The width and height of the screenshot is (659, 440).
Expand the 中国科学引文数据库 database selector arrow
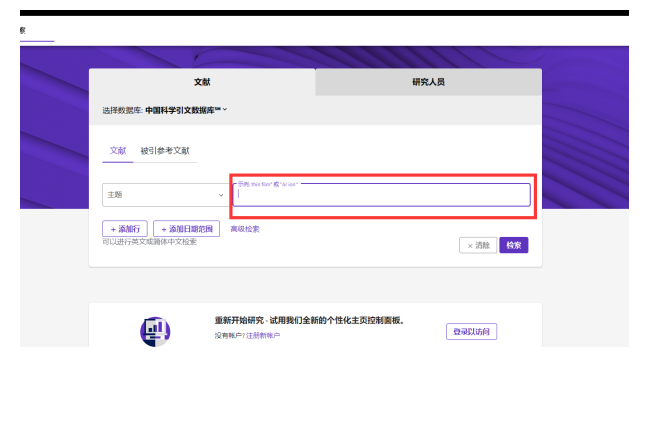(x=225, y=109)
